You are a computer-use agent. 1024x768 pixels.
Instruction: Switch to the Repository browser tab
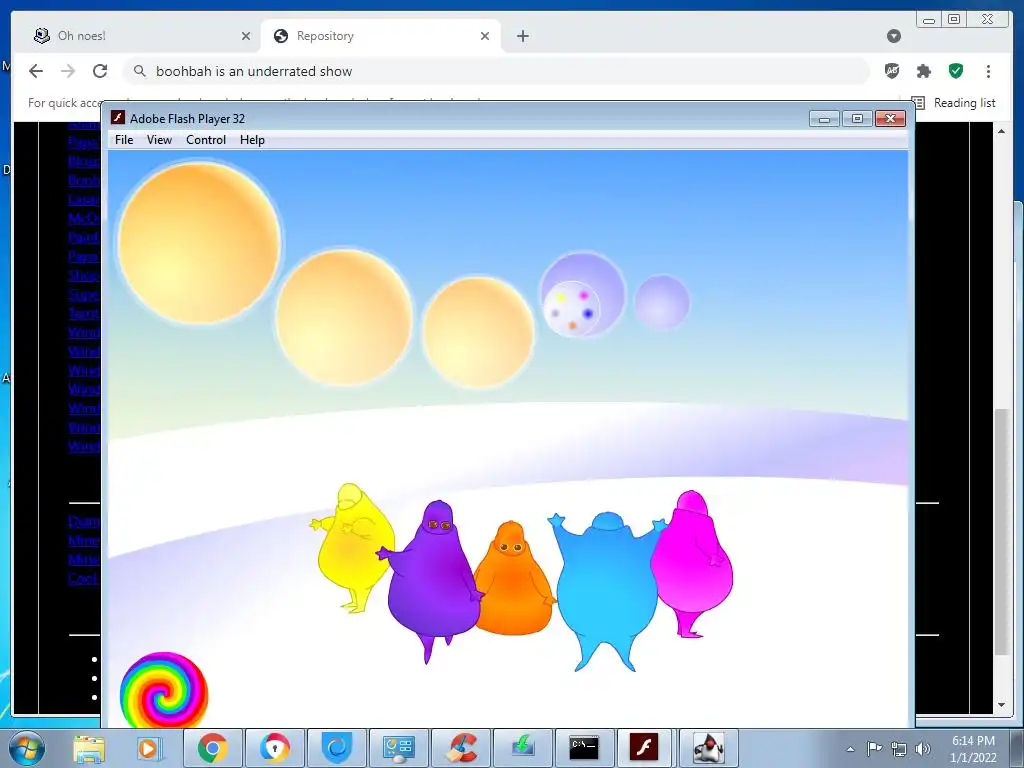(x=381, y=36)
